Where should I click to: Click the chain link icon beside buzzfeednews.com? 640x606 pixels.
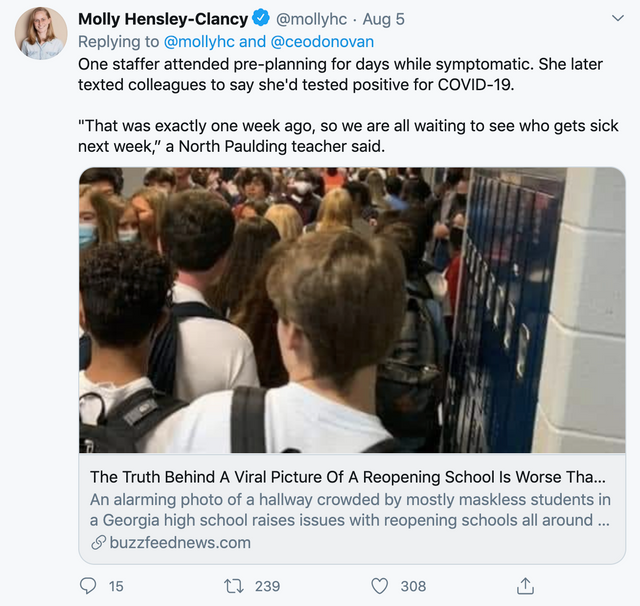point(98,543)
